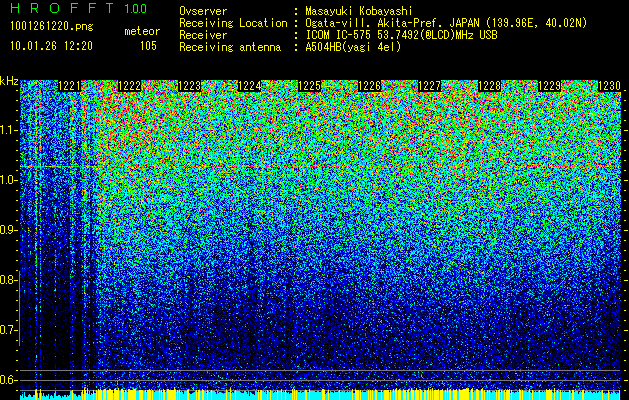
Task: Click the Receiving antenna label
Action: [x=230, y=47]
